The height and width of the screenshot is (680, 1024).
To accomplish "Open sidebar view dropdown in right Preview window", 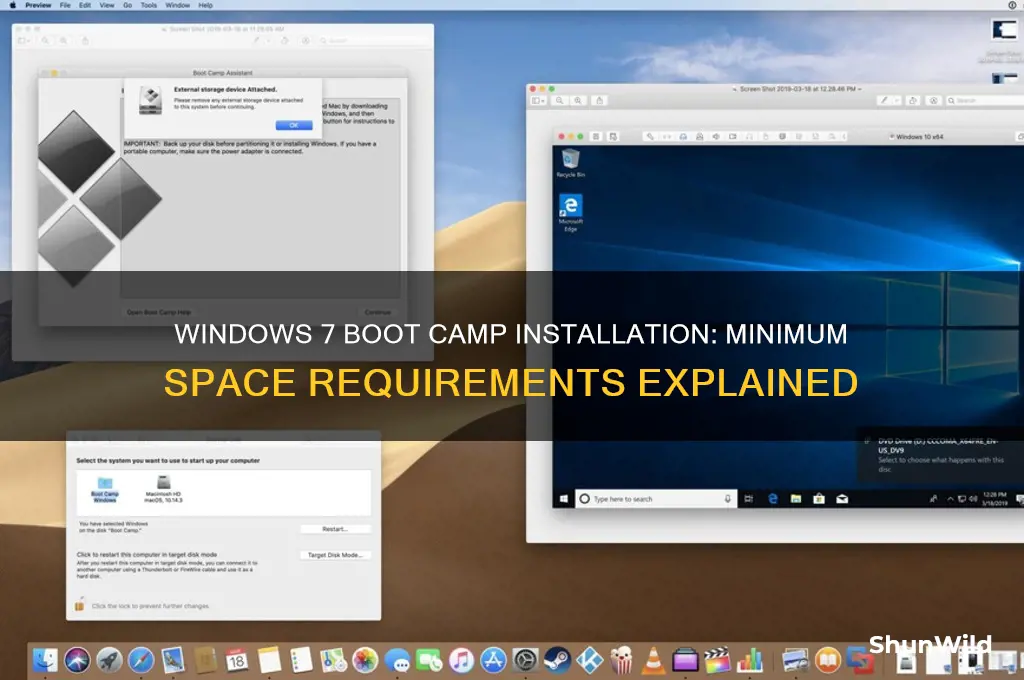I will [539, 101].
